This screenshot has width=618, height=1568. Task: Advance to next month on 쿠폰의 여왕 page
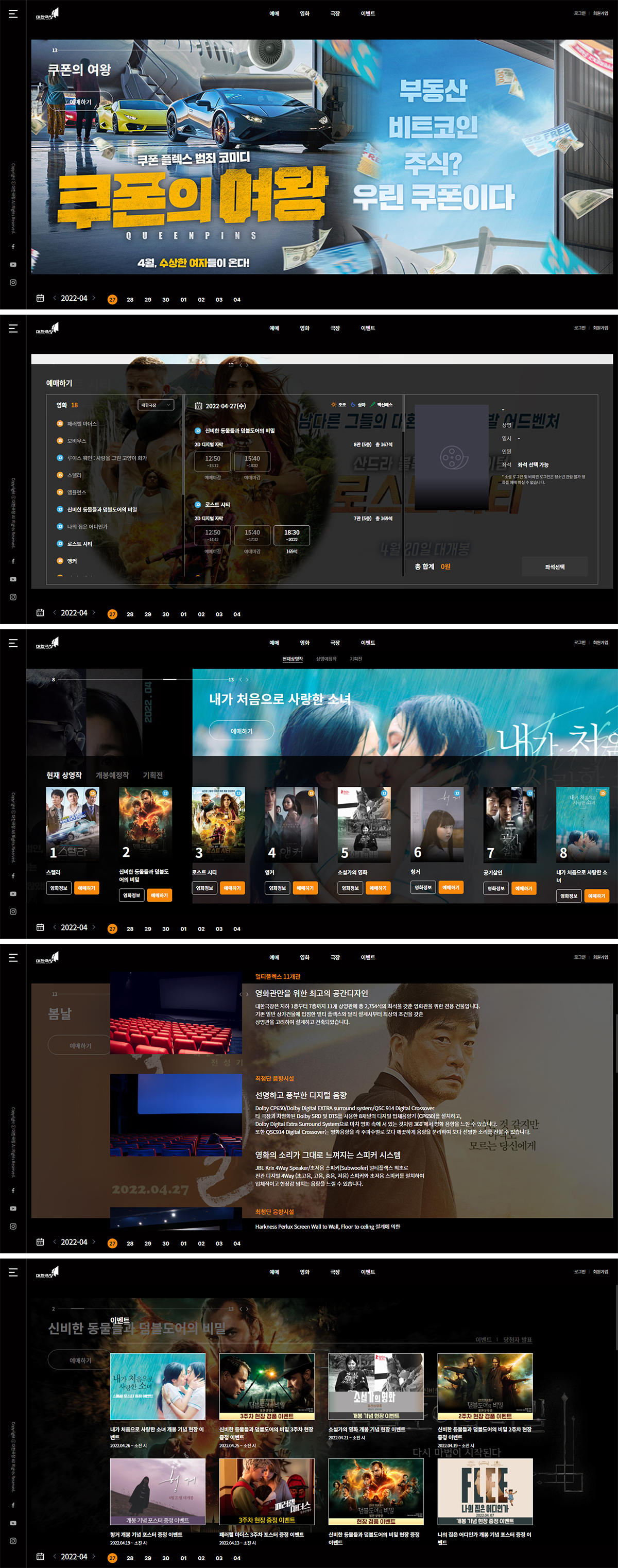[94, 298]
